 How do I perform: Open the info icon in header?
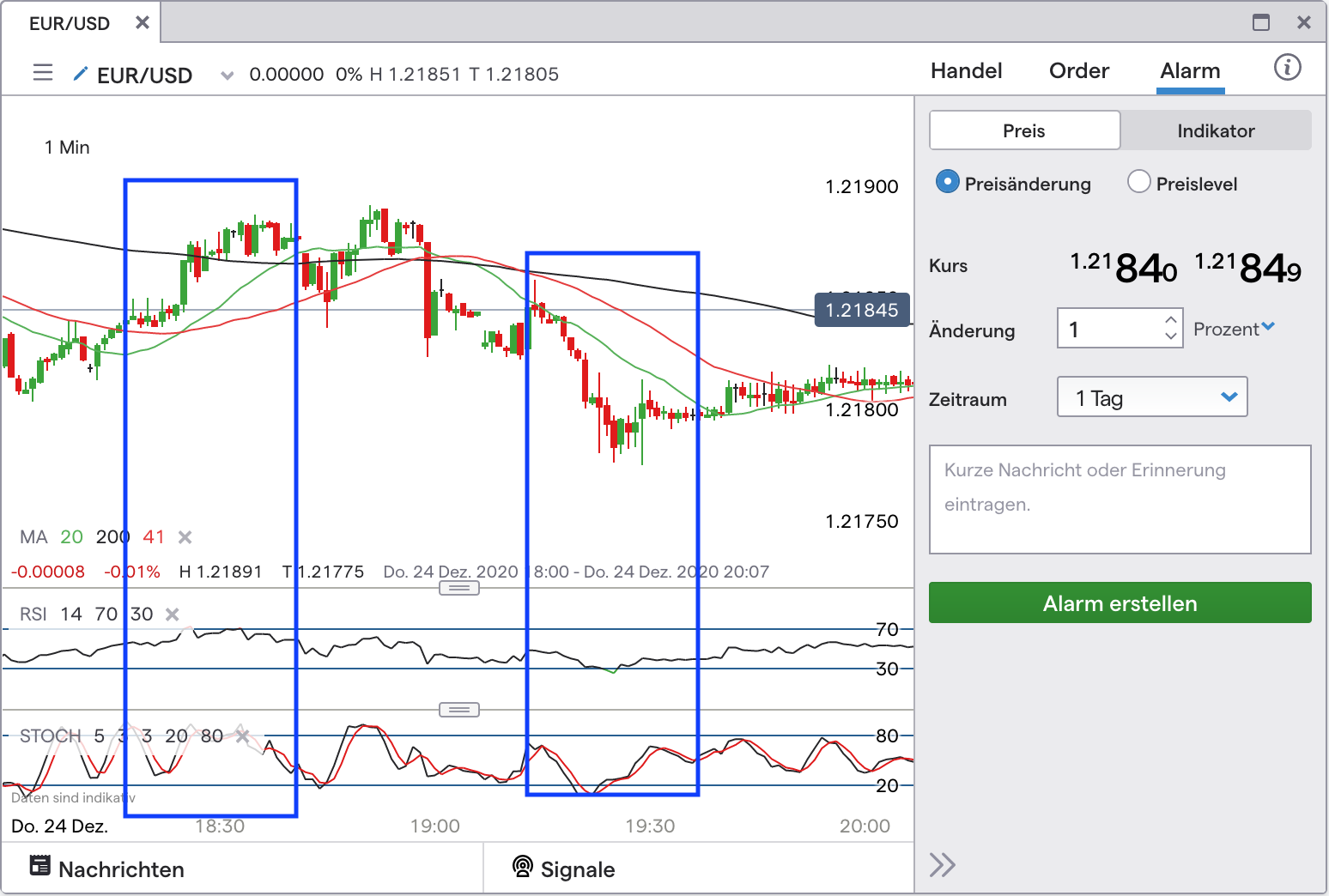click(x=1287, y=68)
